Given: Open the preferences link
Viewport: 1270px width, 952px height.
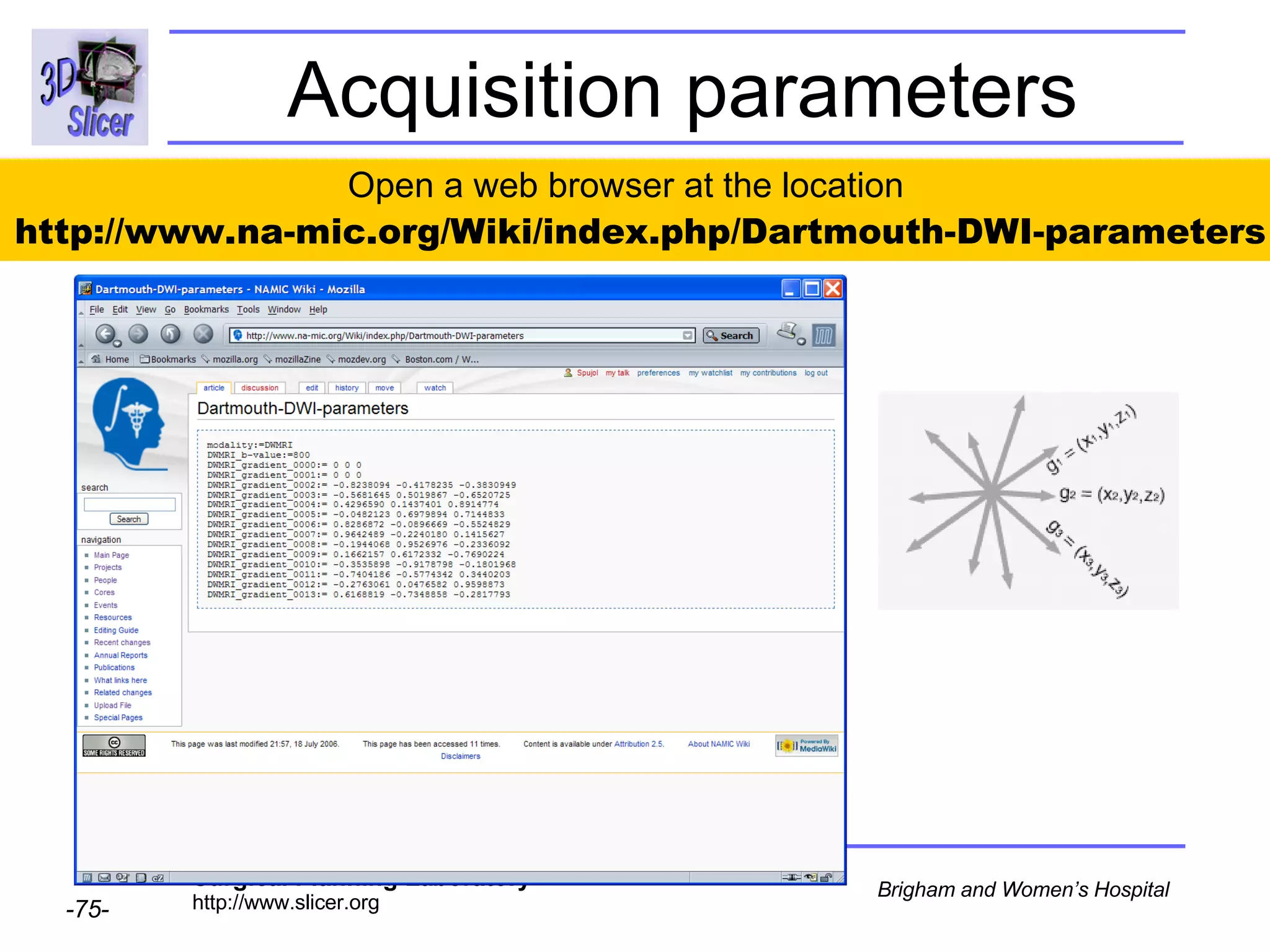Looking at the screenshot, I should [659, 373].
